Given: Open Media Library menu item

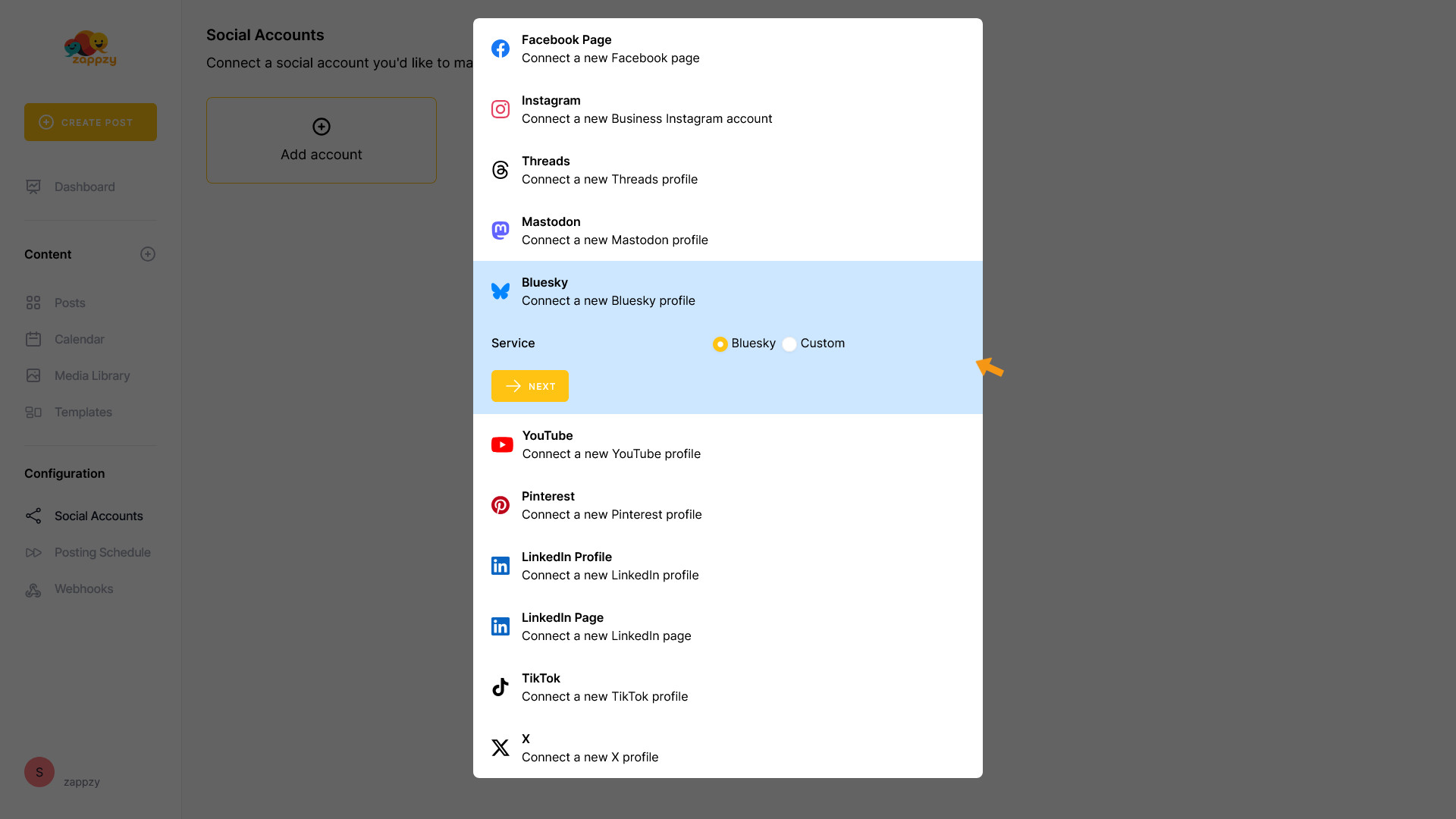Looking at the screenshot, I should point(93,375).
